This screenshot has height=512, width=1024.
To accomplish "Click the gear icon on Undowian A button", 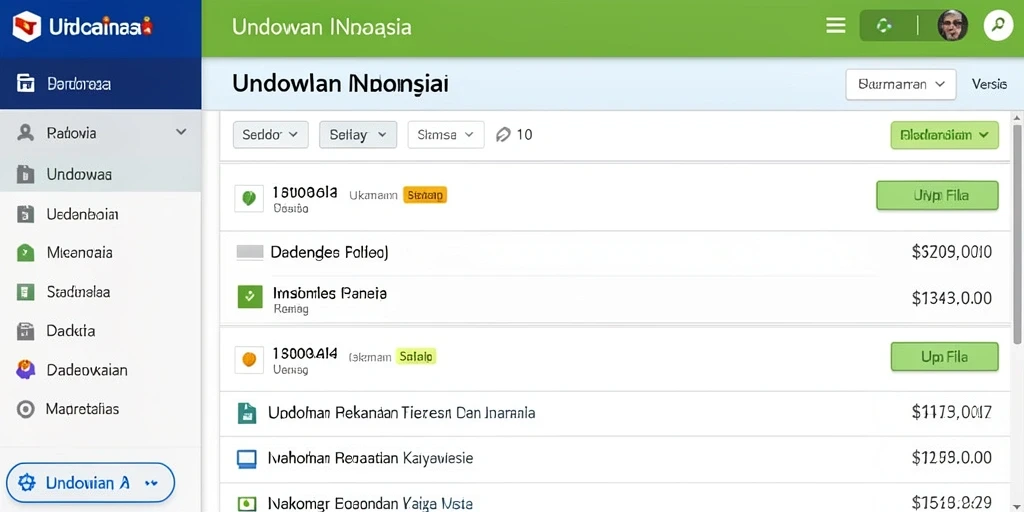I will [26, 483].
